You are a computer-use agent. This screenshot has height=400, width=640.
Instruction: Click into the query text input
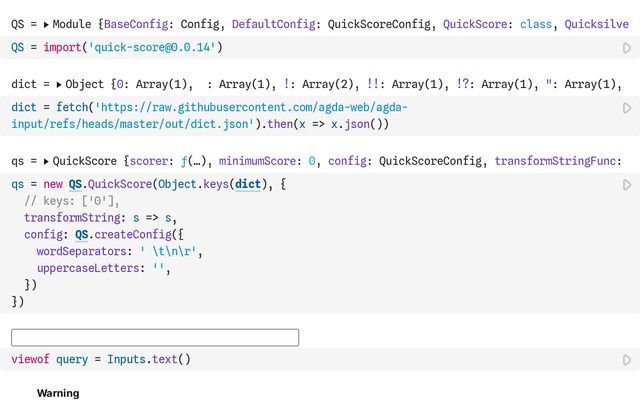[155, 337]
